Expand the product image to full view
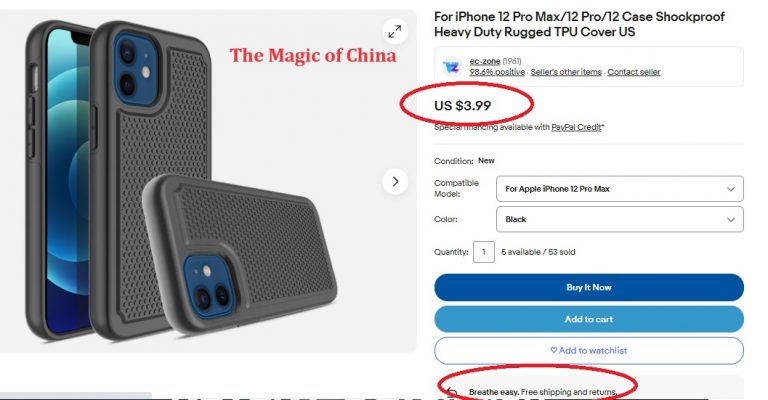Image resolution: width=768 pixels, height=400 pixels. point(395,32)
